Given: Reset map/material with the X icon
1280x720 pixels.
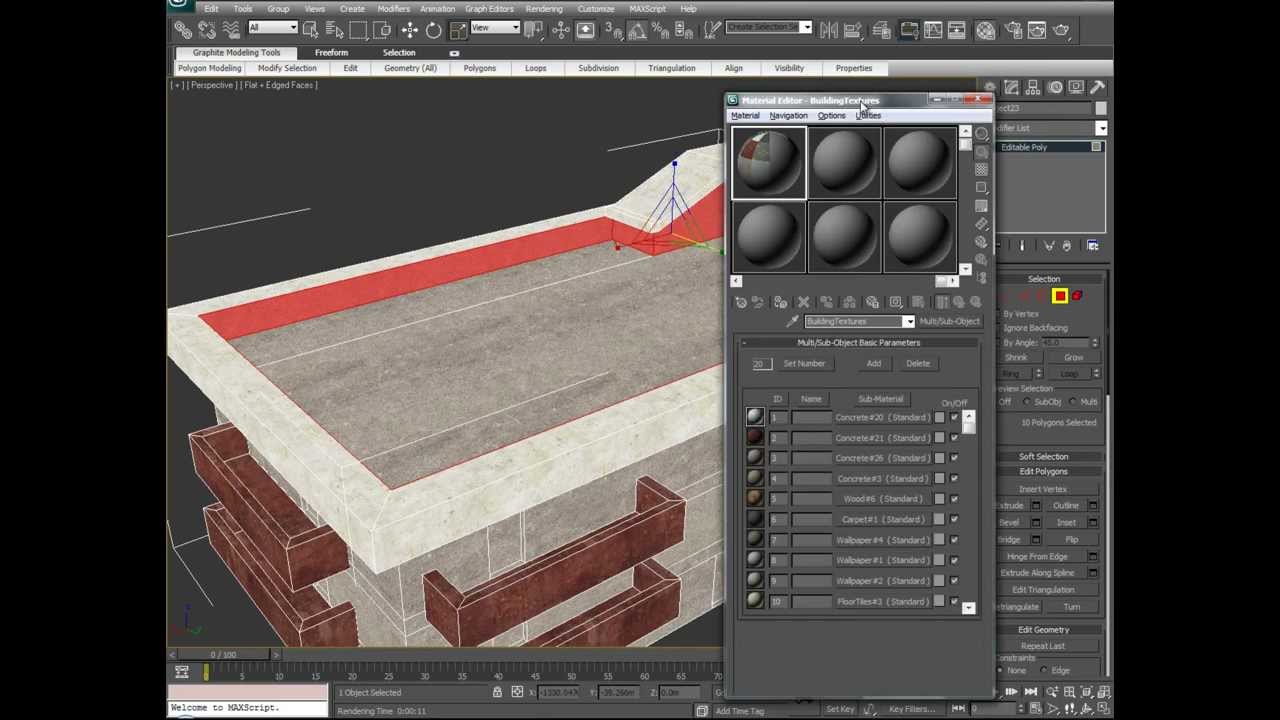Looking at the screenshot, I should point(803,302).
